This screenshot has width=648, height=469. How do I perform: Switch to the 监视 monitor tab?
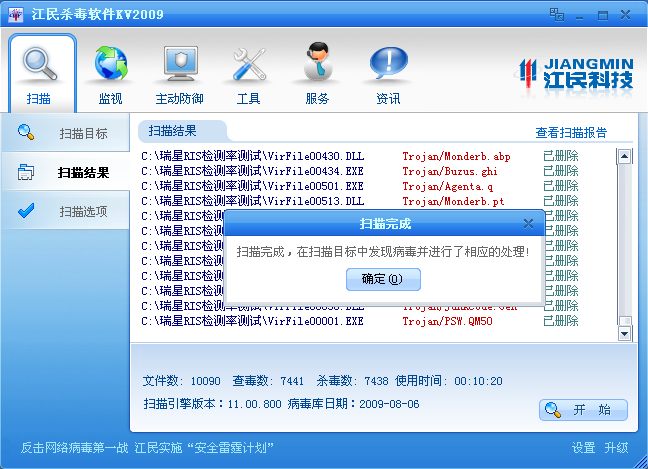110,74
